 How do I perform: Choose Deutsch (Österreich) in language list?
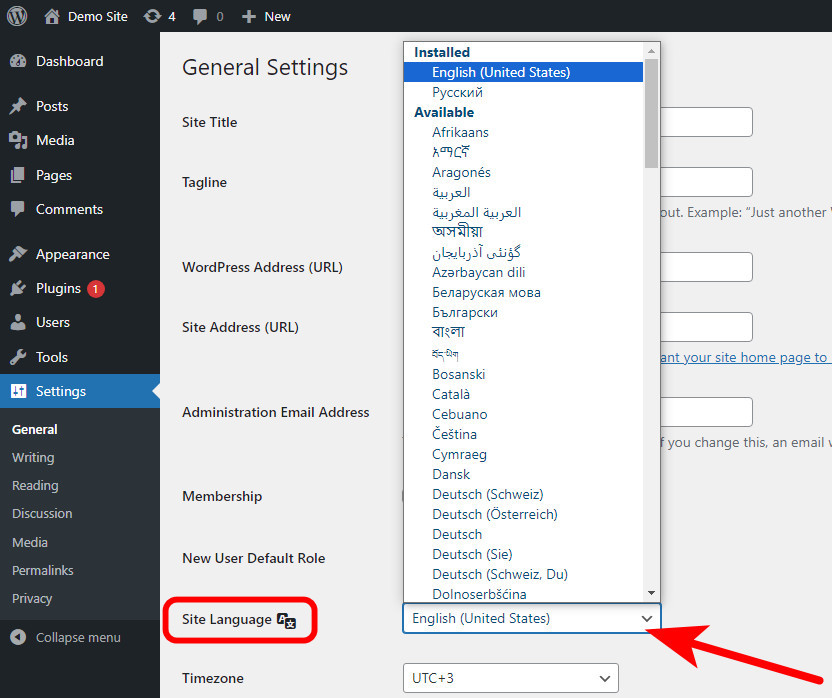[494, 514]
